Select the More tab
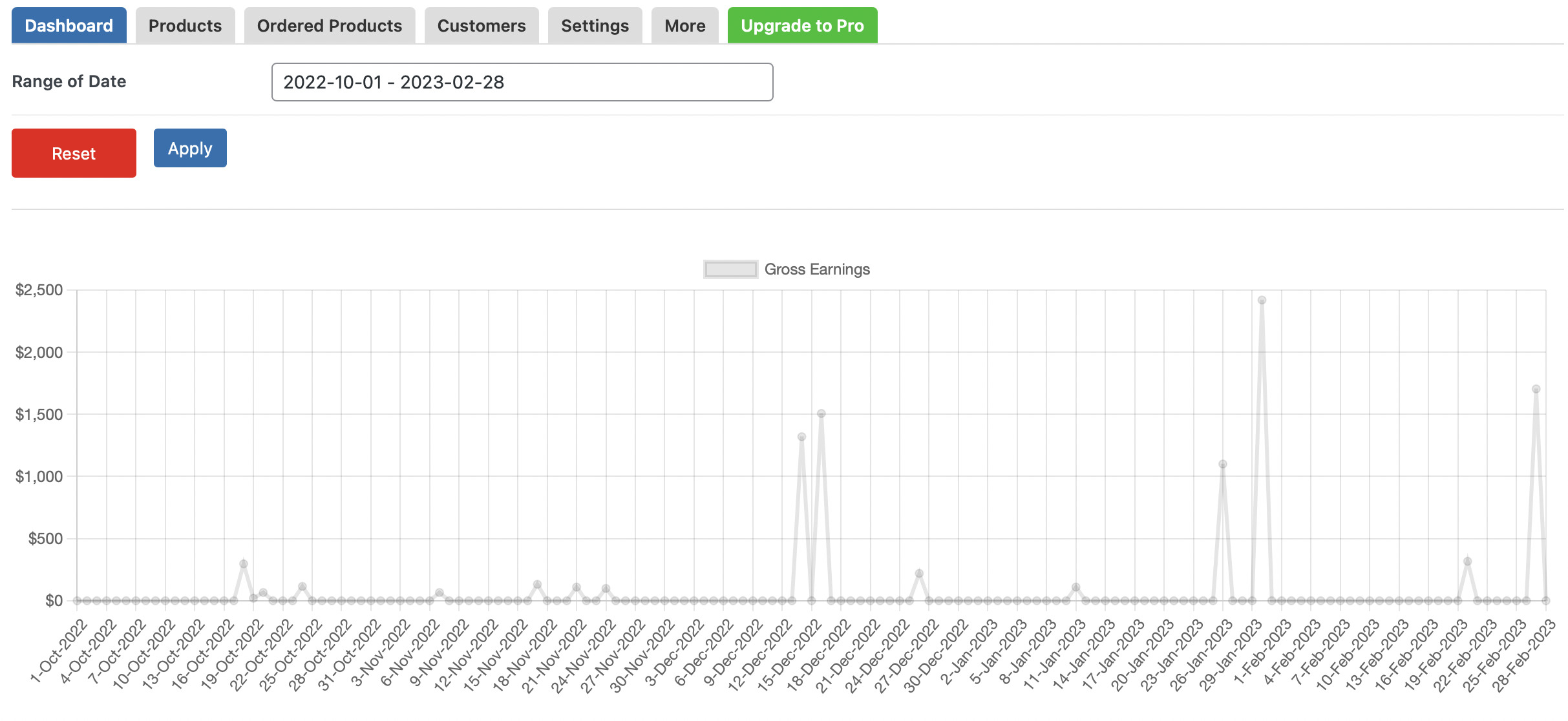 (x=685, y=26)
